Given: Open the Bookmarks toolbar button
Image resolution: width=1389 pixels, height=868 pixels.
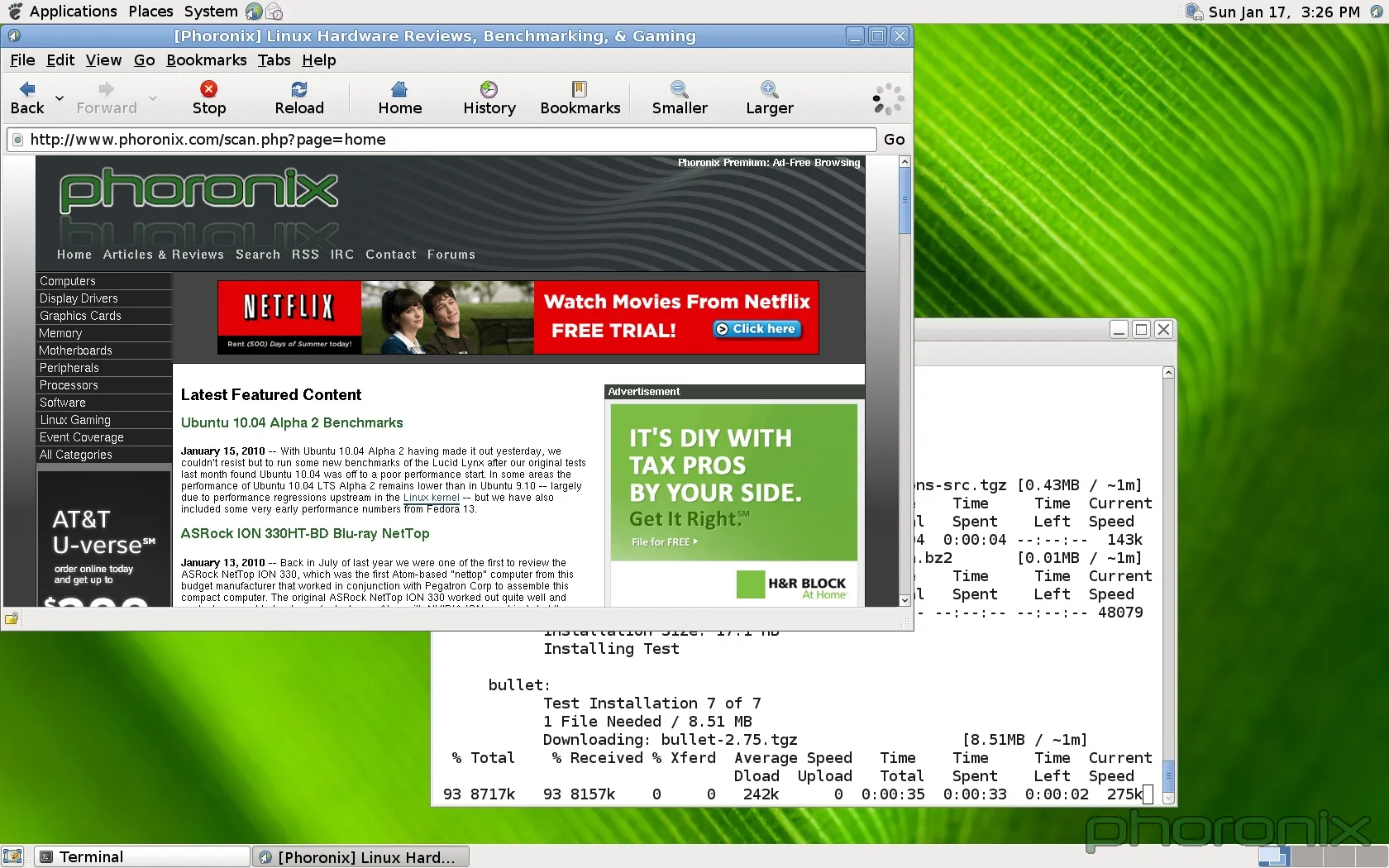Looking at the screenshot, I should click(580, 98).
